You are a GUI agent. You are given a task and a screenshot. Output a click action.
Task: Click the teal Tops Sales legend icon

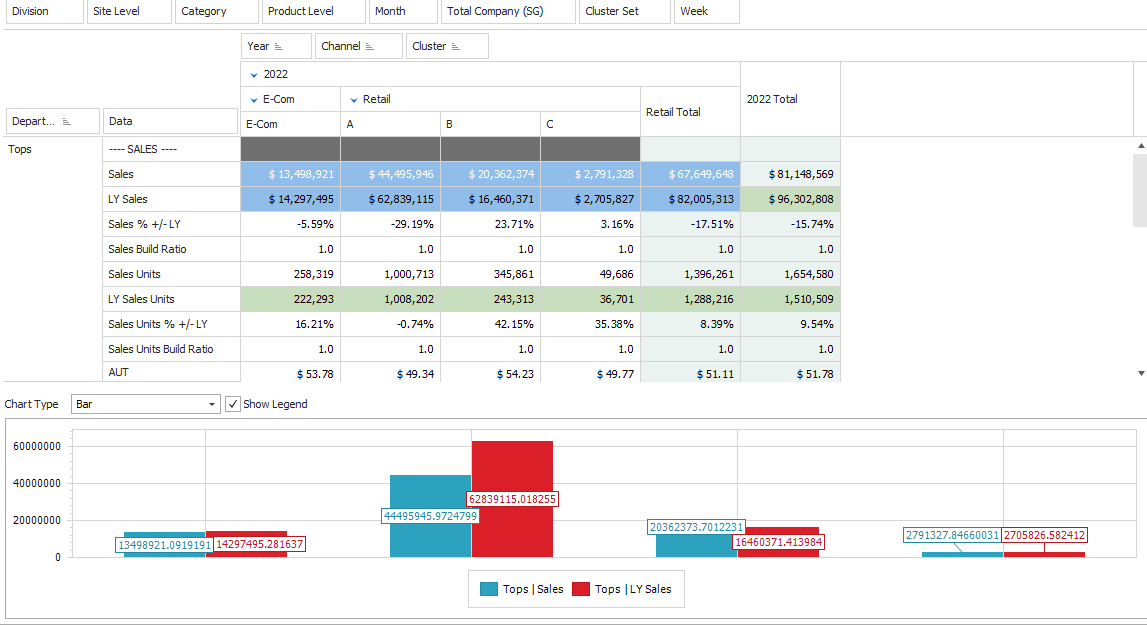[488, 589]
